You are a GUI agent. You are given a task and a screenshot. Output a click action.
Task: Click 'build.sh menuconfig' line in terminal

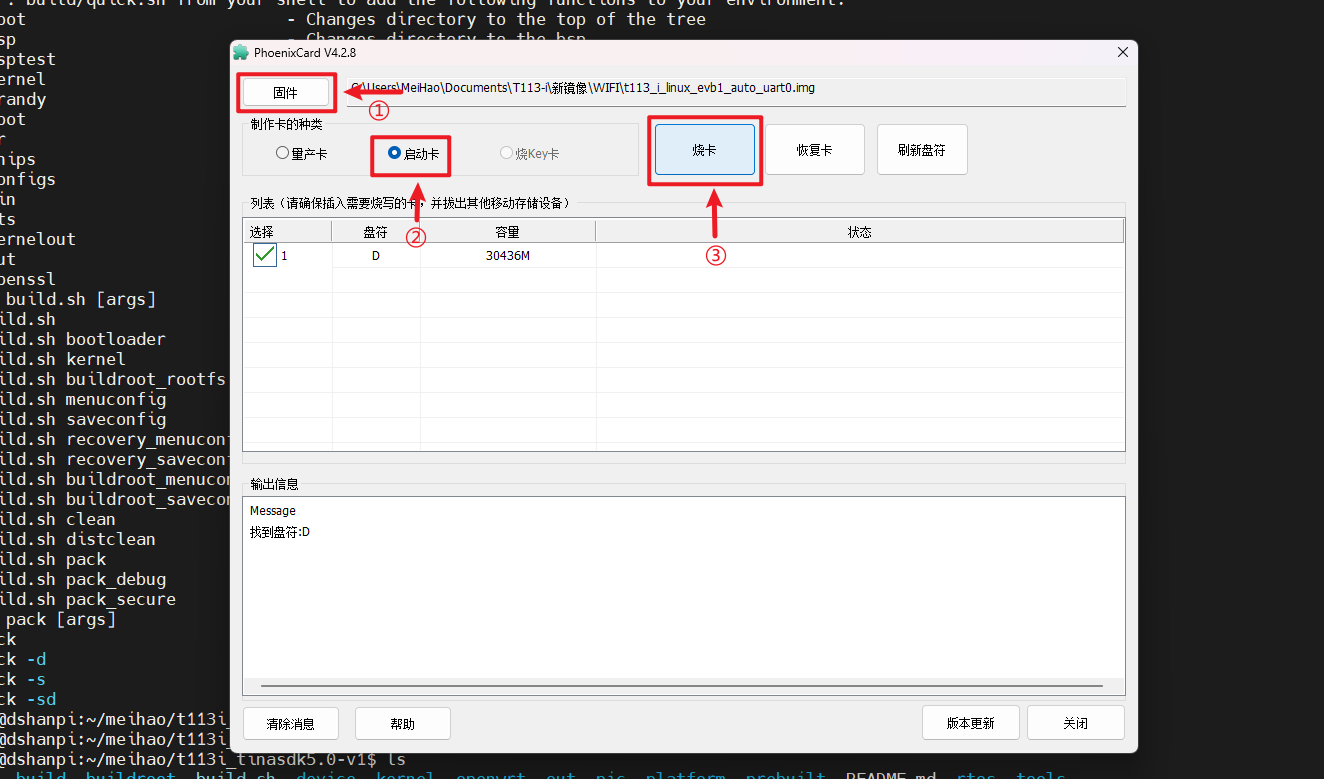point(83,399)
